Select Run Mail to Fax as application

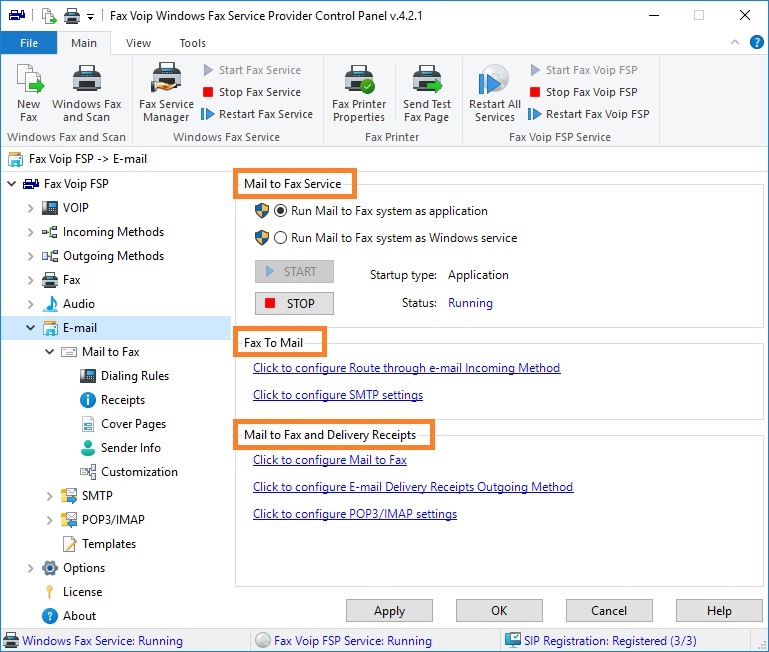[280, 211]
